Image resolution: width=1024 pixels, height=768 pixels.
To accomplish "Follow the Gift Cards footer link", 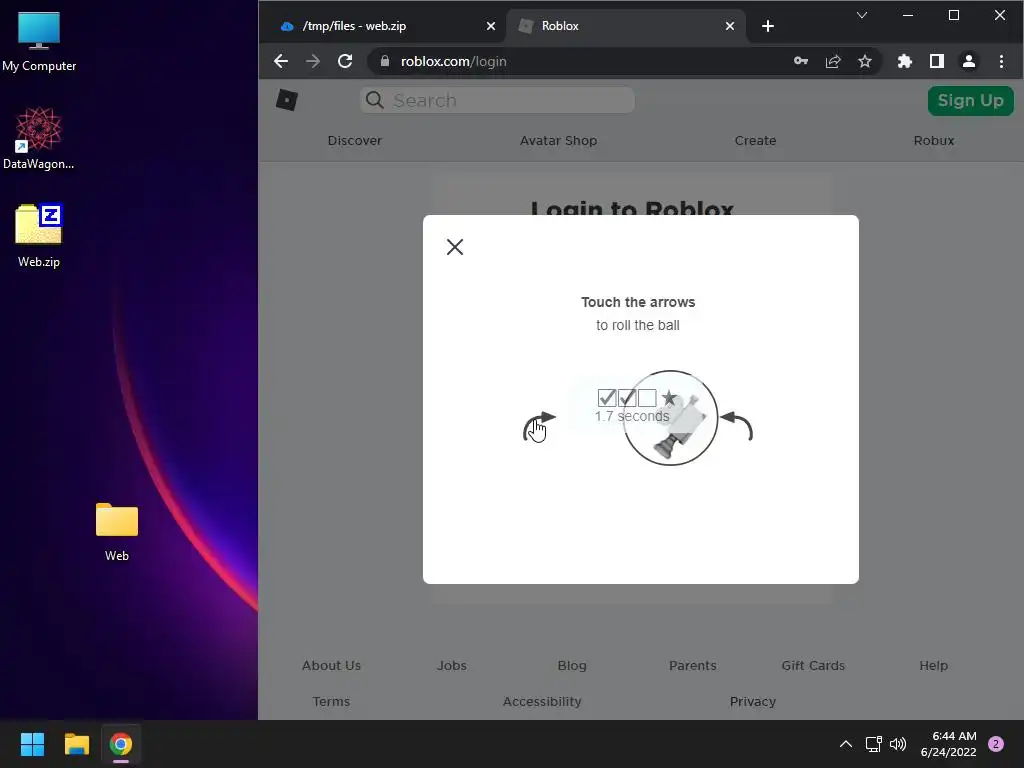I will (813, 665).
